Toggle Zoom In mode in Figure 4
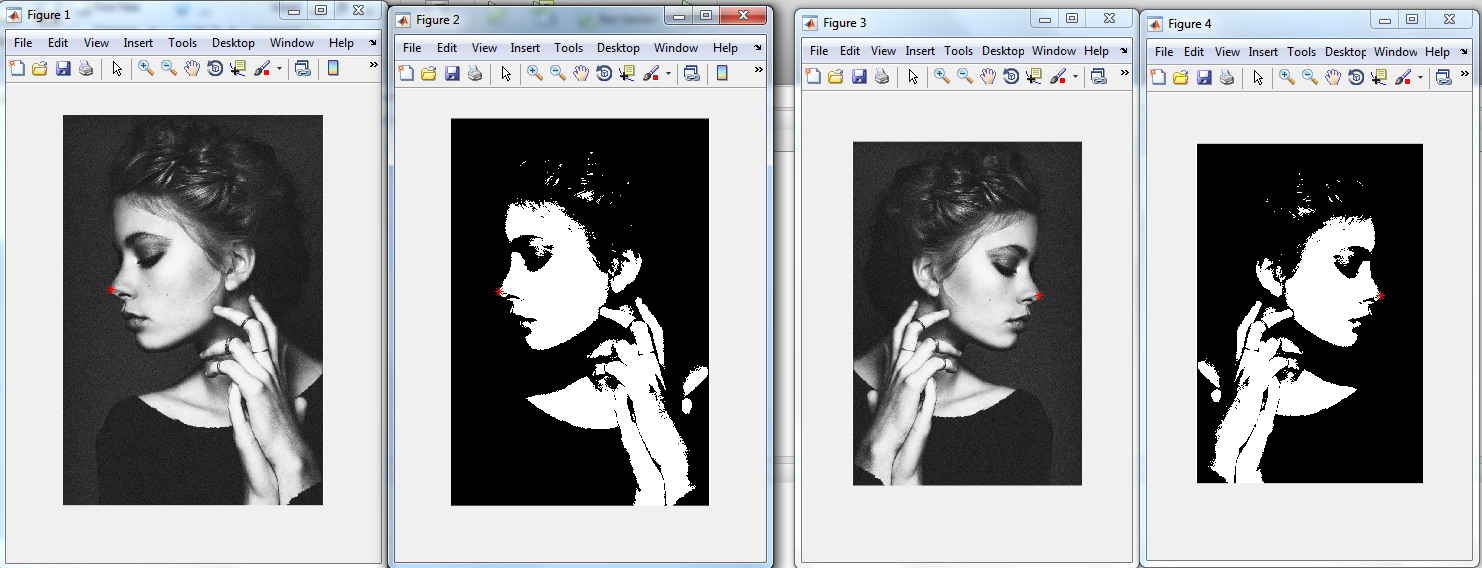1482x568 pixels. (1286, 77)
